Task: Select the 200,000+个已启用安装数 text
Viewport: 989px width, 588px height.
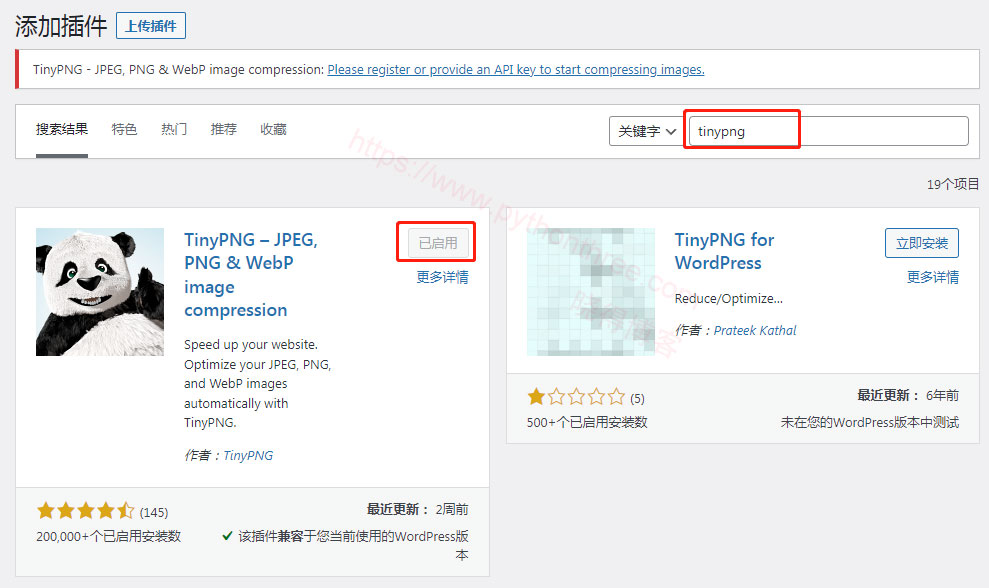Action: (x=108, y=536)
